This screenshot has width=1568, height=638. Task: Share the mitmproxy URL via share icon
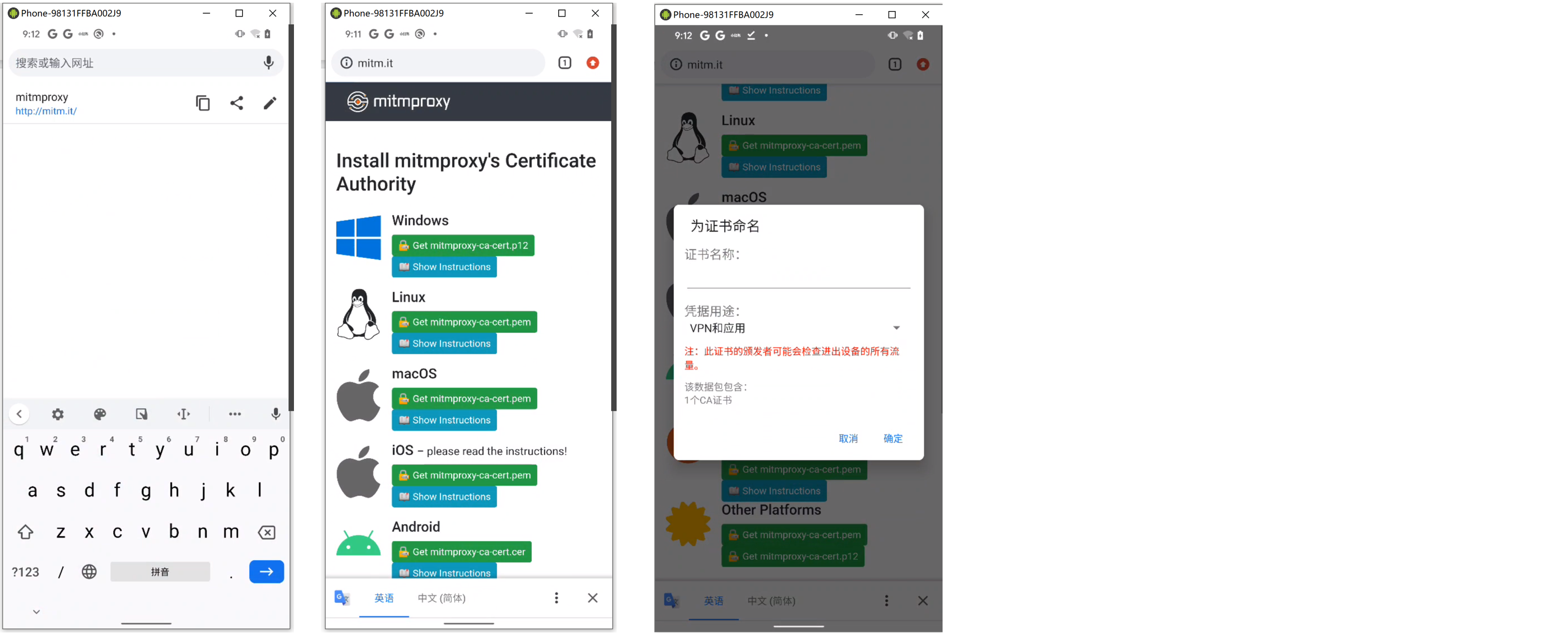[237, 103]
